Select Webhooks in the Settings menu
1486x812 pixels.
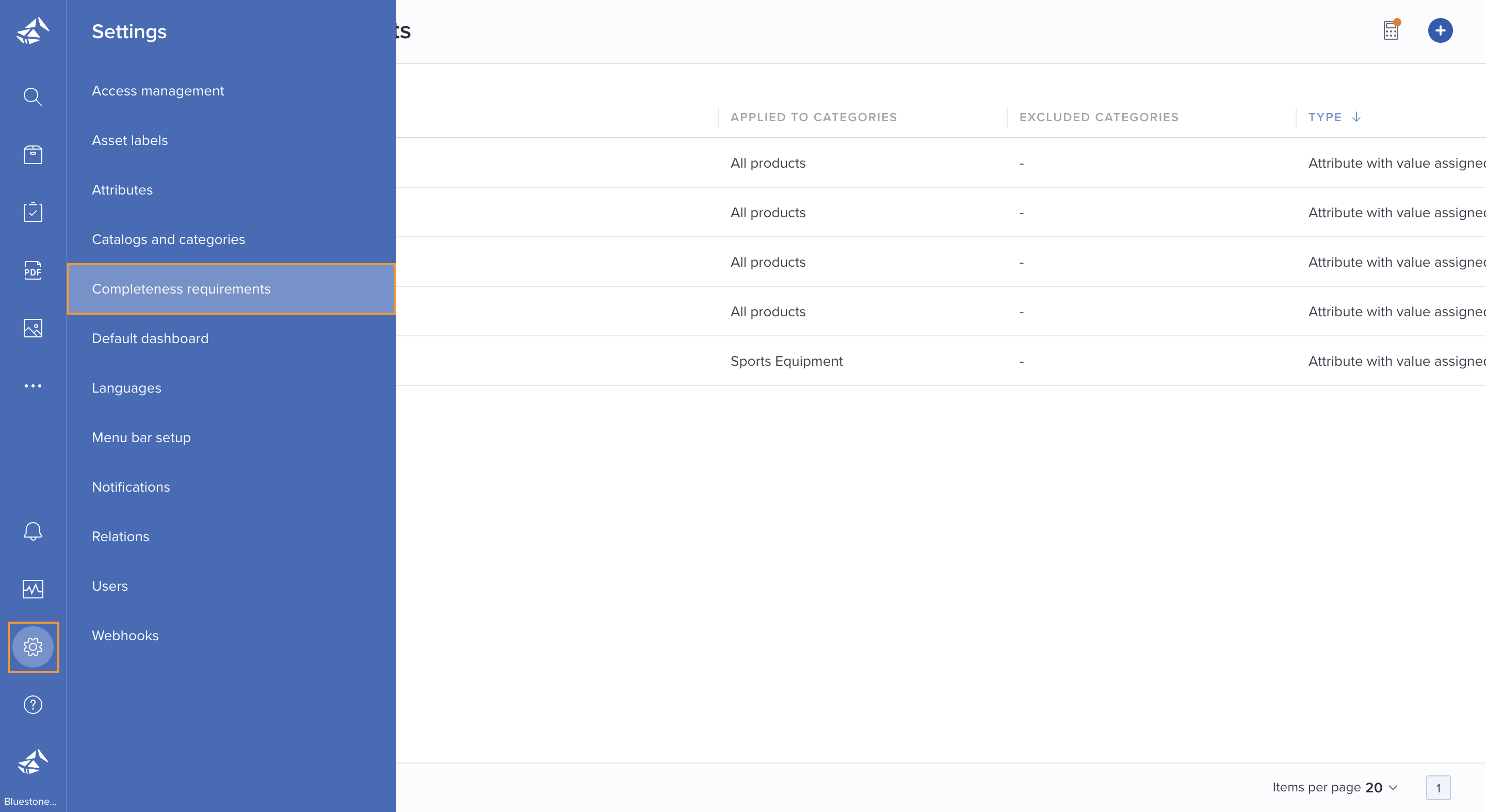[x=125, y=636]
